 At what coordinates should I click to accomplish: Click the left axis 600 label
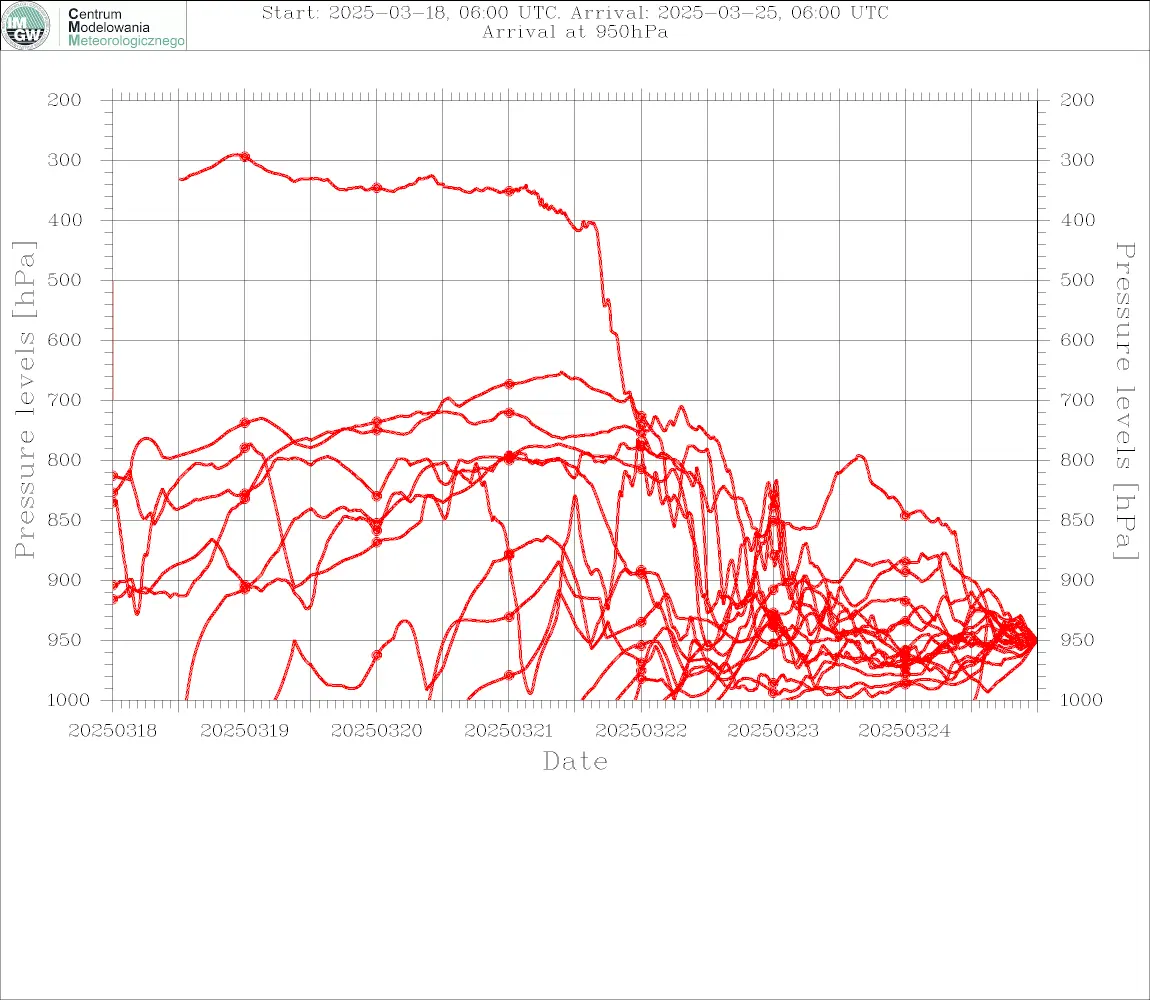point(65,340)
